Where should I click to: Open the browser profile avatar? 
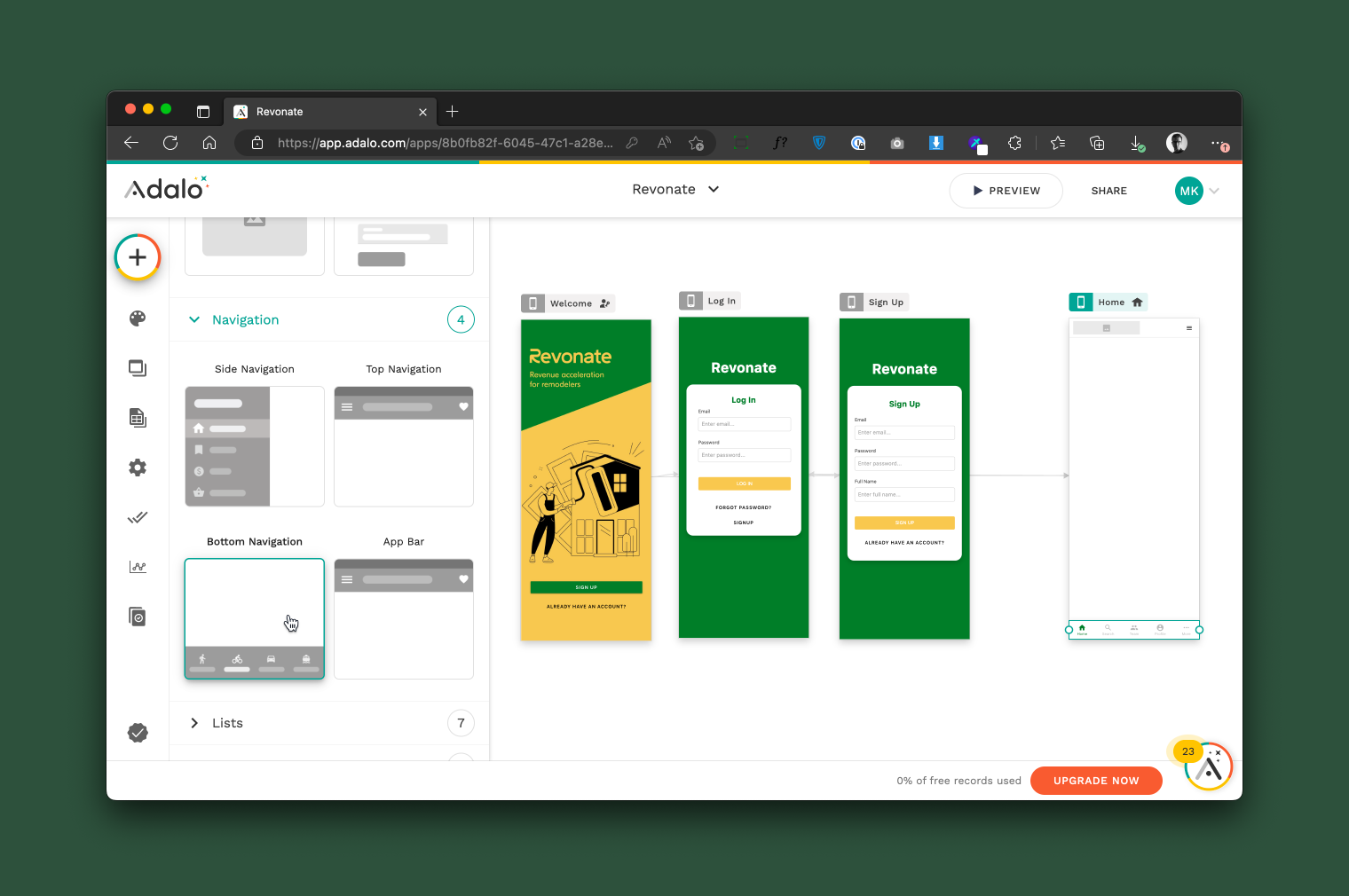(x=1177, y=143)
